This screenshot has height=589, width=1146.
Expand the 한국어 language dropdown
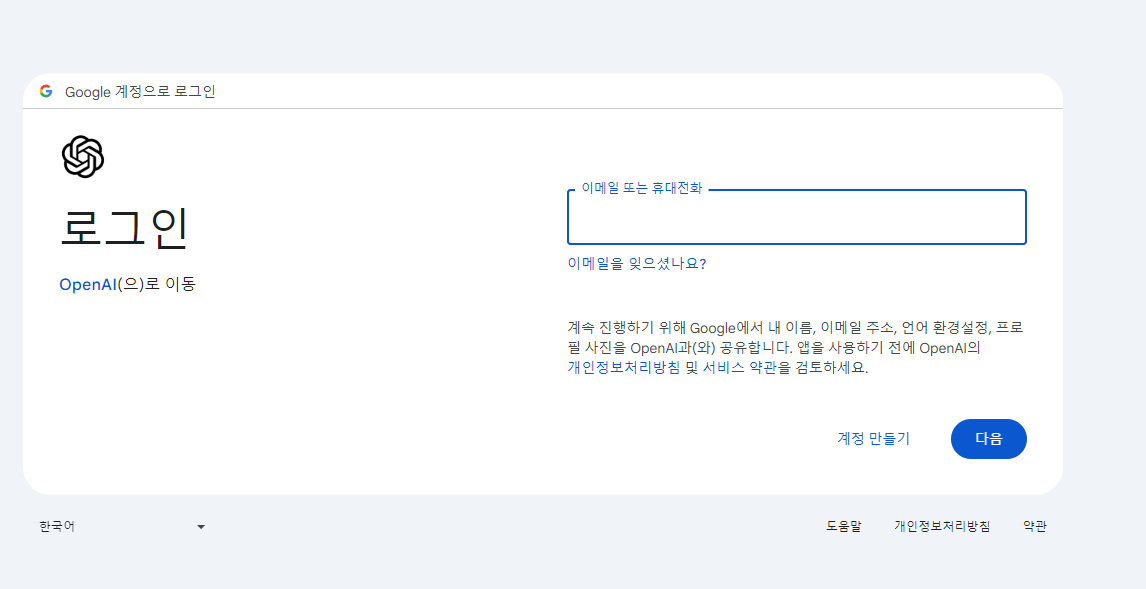point(122,526)
